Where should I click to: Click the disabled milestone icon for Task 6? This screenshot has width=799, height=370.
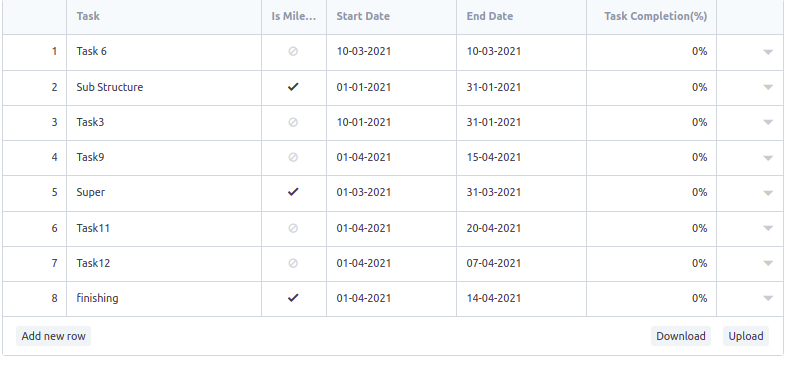293,51
